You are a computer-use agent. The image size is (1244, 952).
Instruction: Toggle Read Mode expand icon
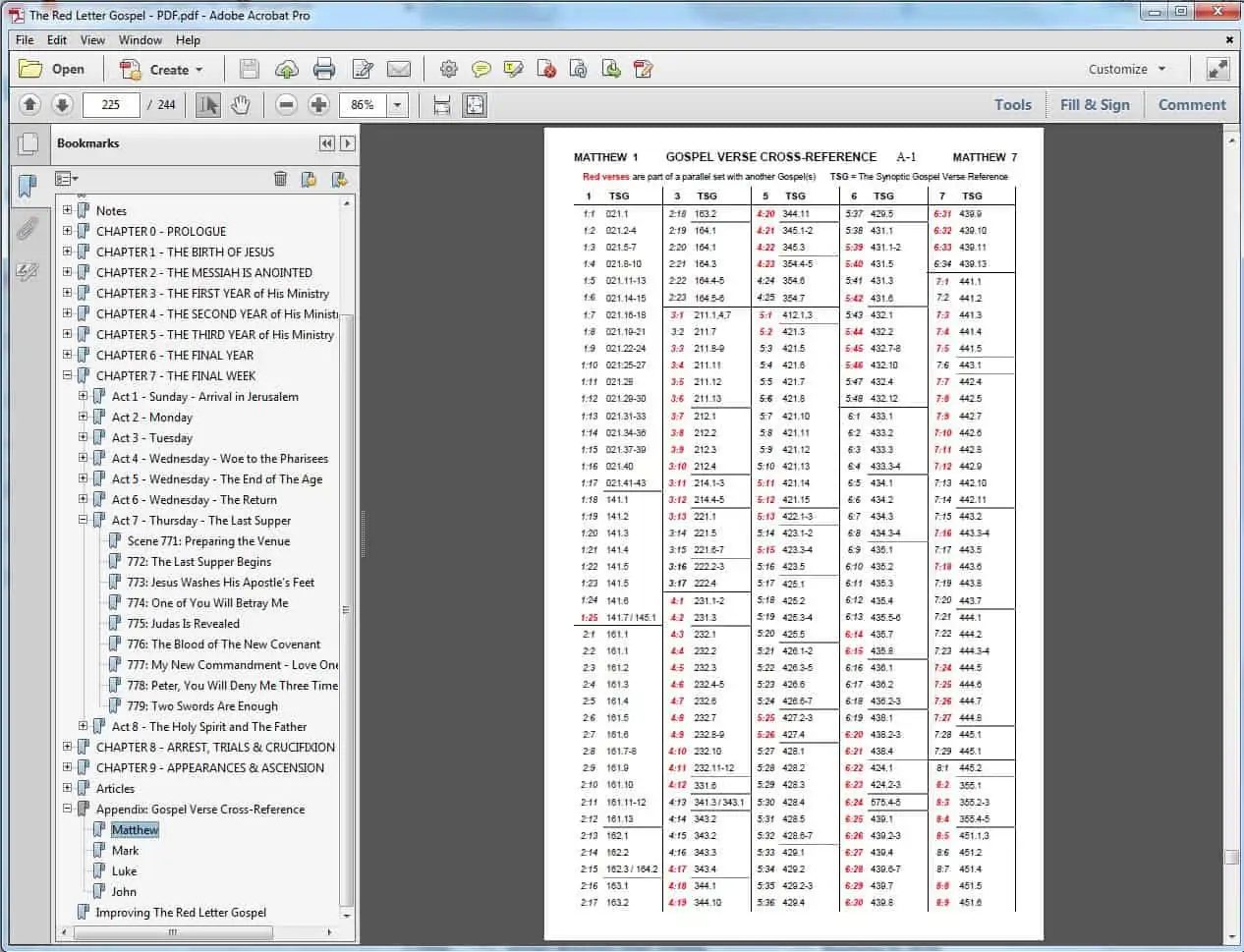(x=1217, y=69)
